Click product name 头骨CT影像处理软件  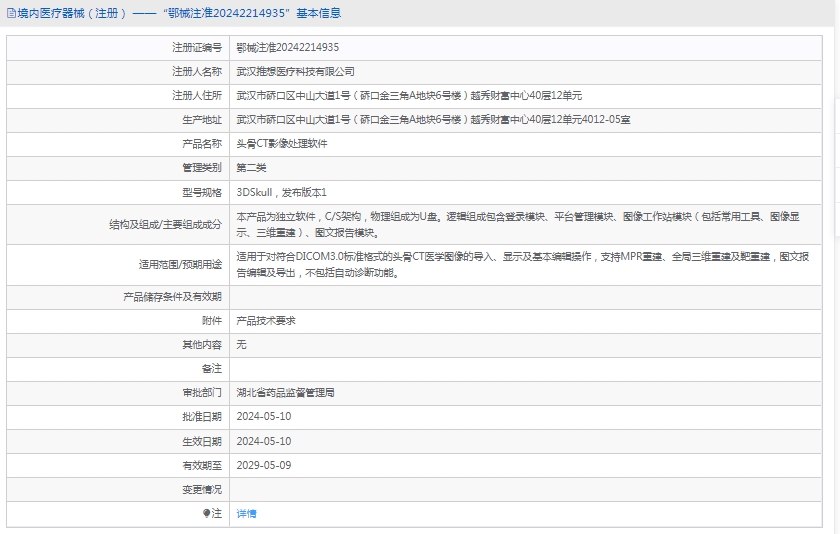point(281,143)
